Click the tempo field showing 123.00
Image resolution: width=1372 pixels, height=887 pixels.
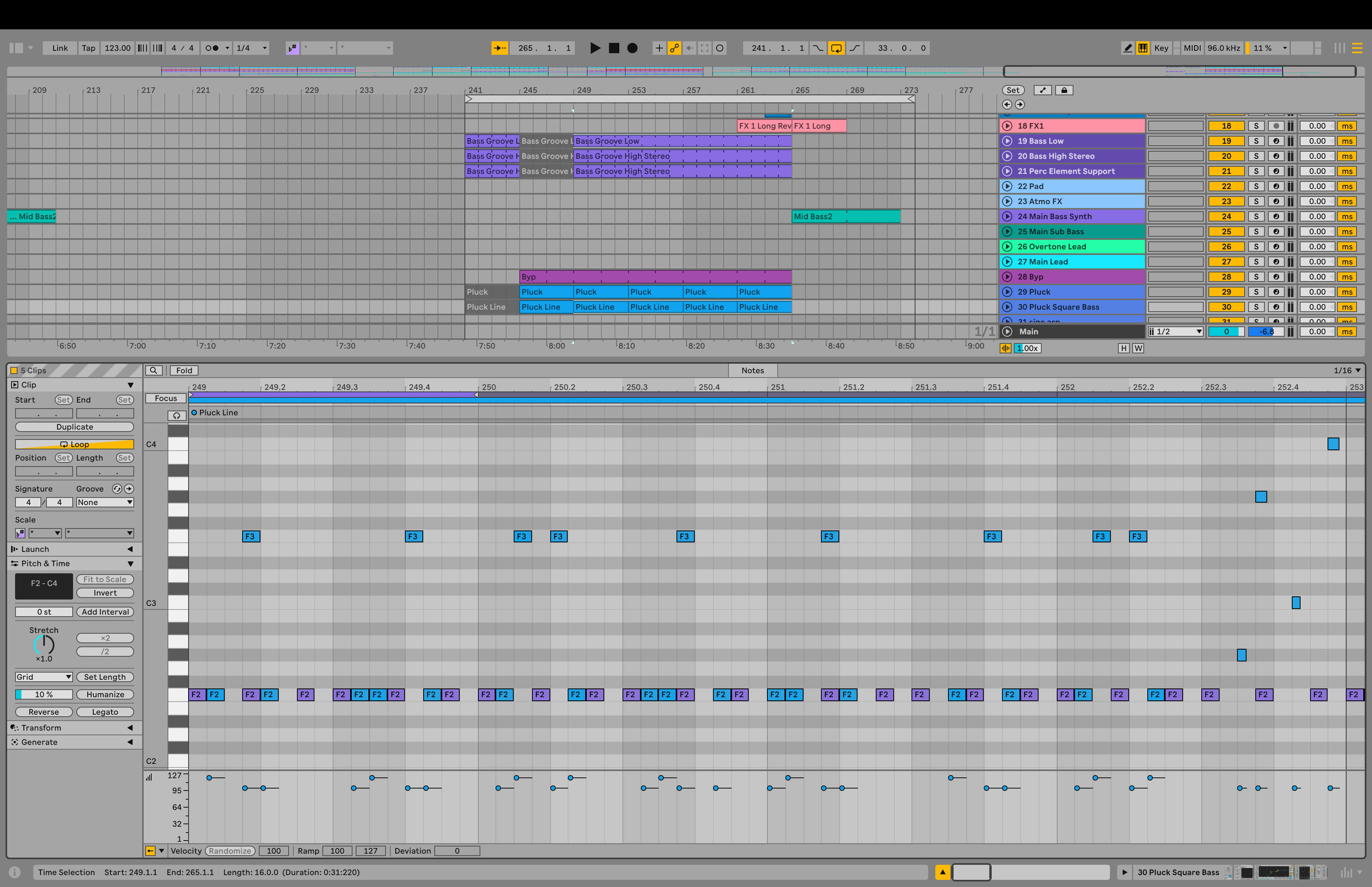click(x=118, y=48)
